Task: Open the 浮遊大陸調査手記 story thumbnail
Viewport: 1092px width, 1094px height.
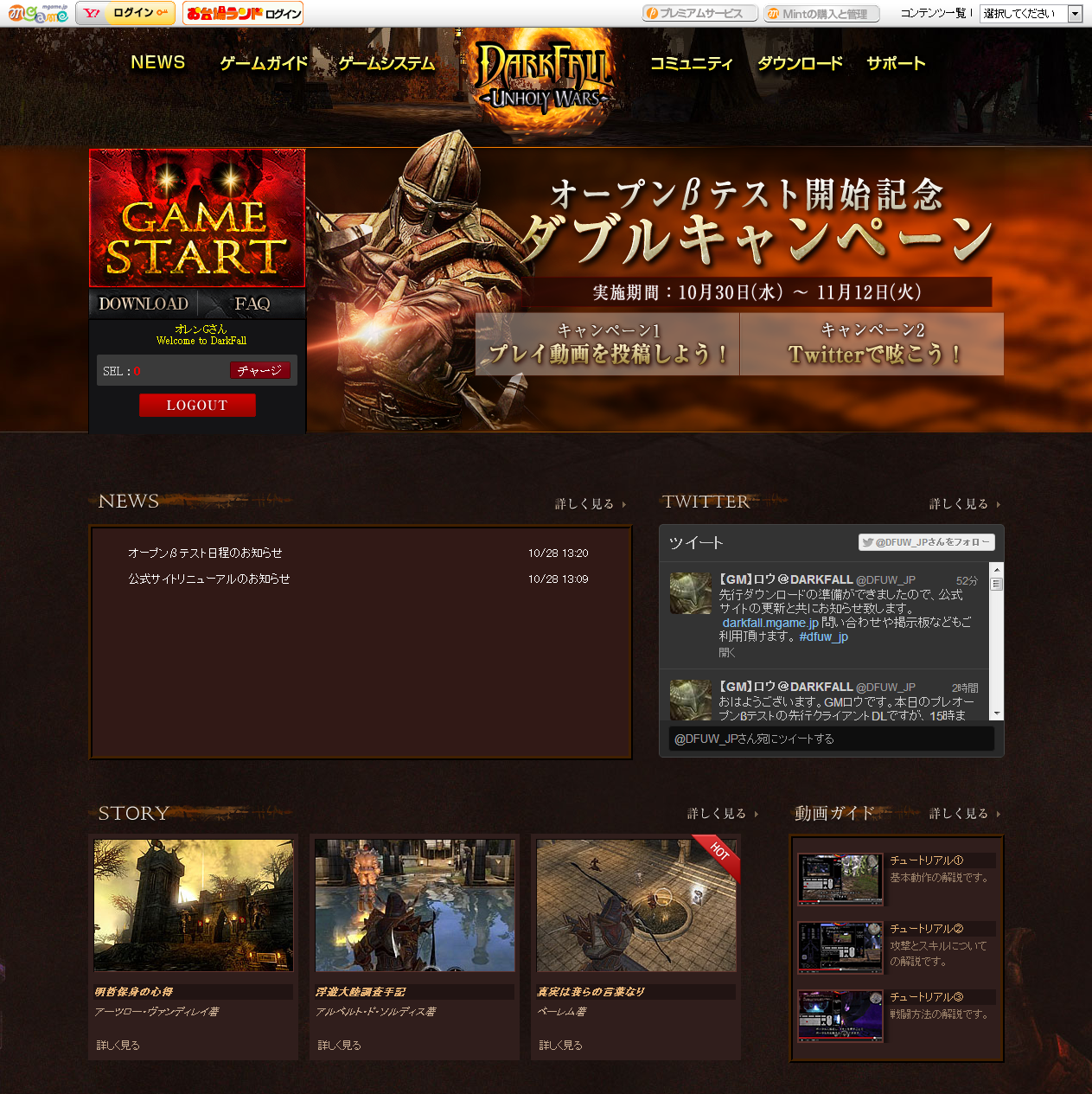Action: (x=415, y=905)
